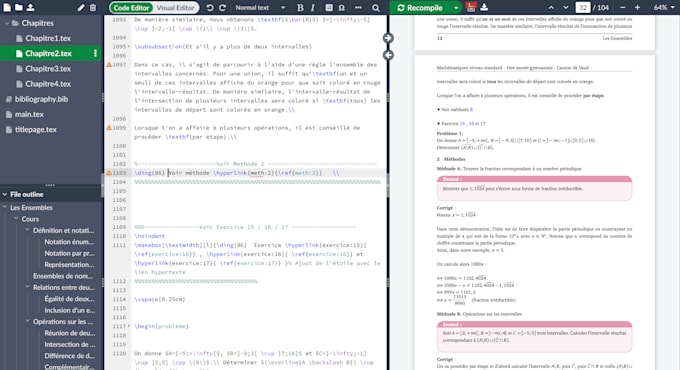Screen dimensions: 680x370
Task: Collapse the Les Ensembles outline section
Action: (x=5, y=207)
